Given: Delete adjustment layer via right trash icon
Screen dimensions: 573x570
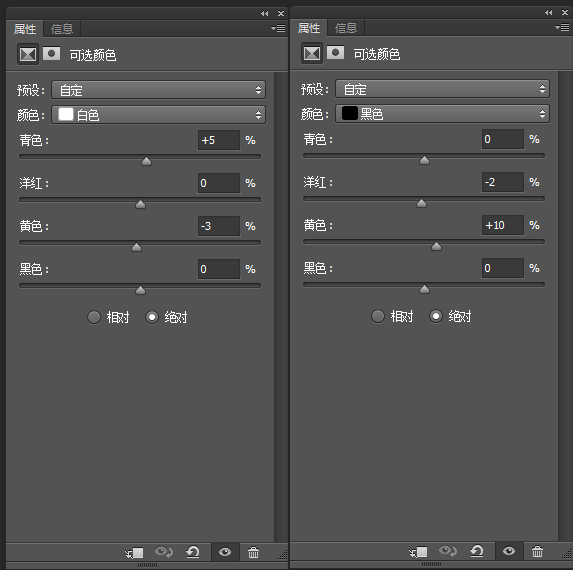Looking at the screenshot, I should point(537,551).
